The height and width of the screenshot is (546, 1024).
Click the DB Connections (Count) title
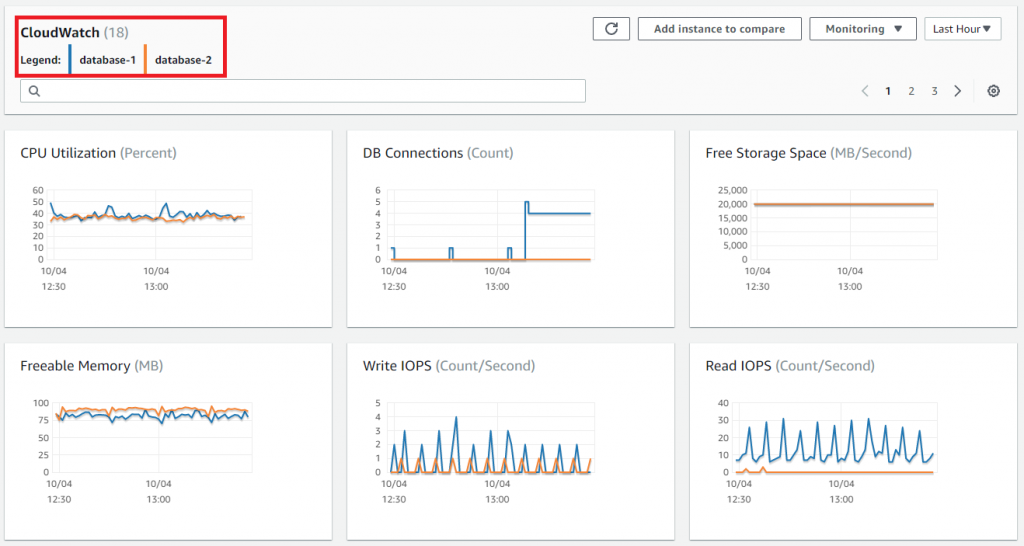[438, 153]
